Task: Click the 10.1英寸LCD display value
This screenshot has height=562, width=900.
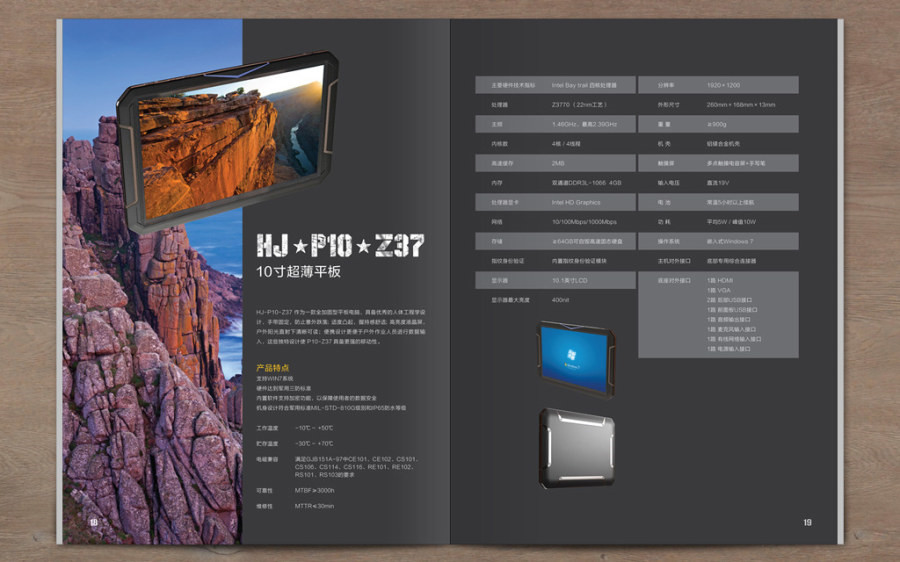Action: pos(572,280)
